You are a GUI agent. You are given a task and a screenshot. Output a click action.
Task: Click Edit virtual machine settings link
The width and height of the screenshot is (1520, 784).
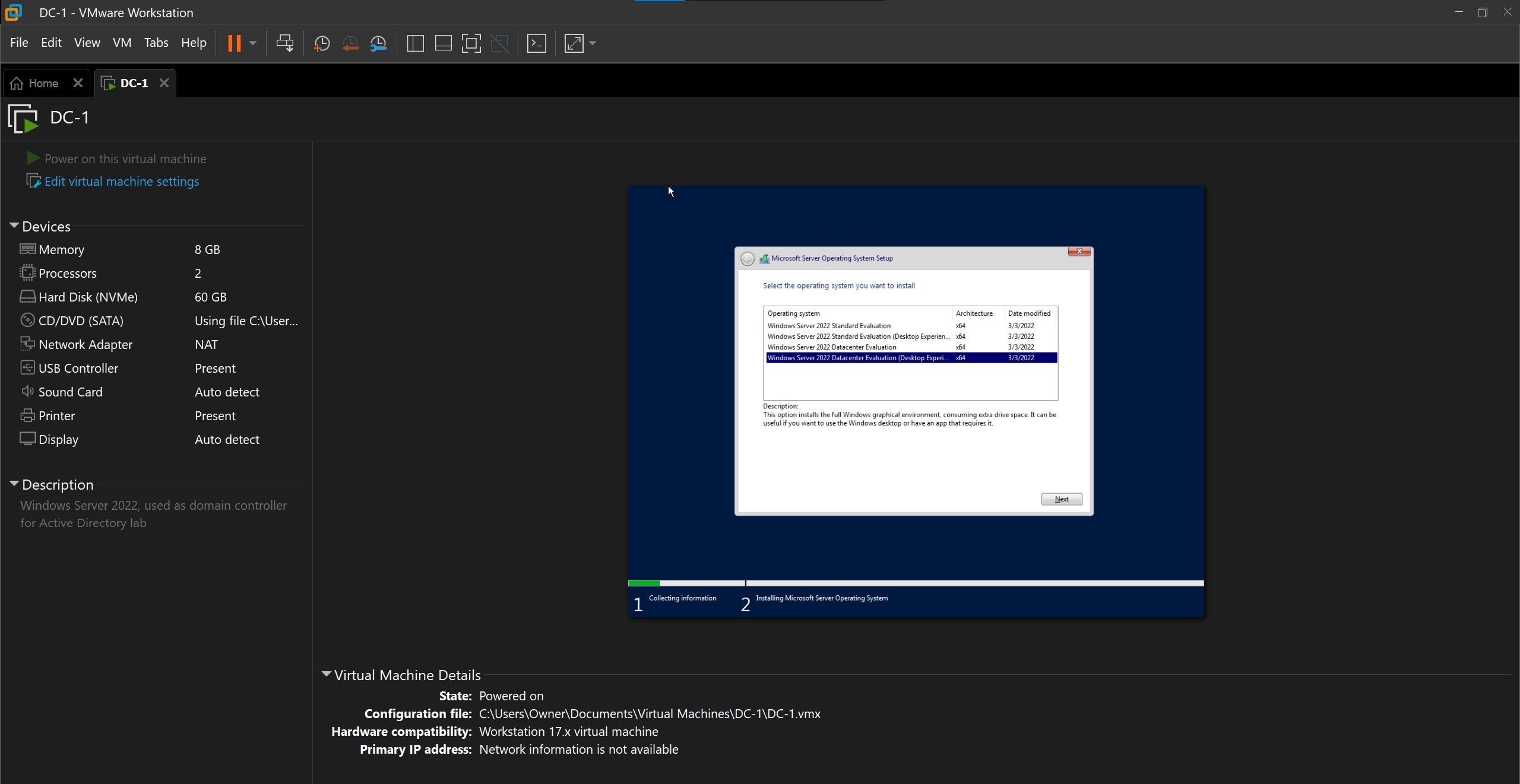(x=122, y=182)
